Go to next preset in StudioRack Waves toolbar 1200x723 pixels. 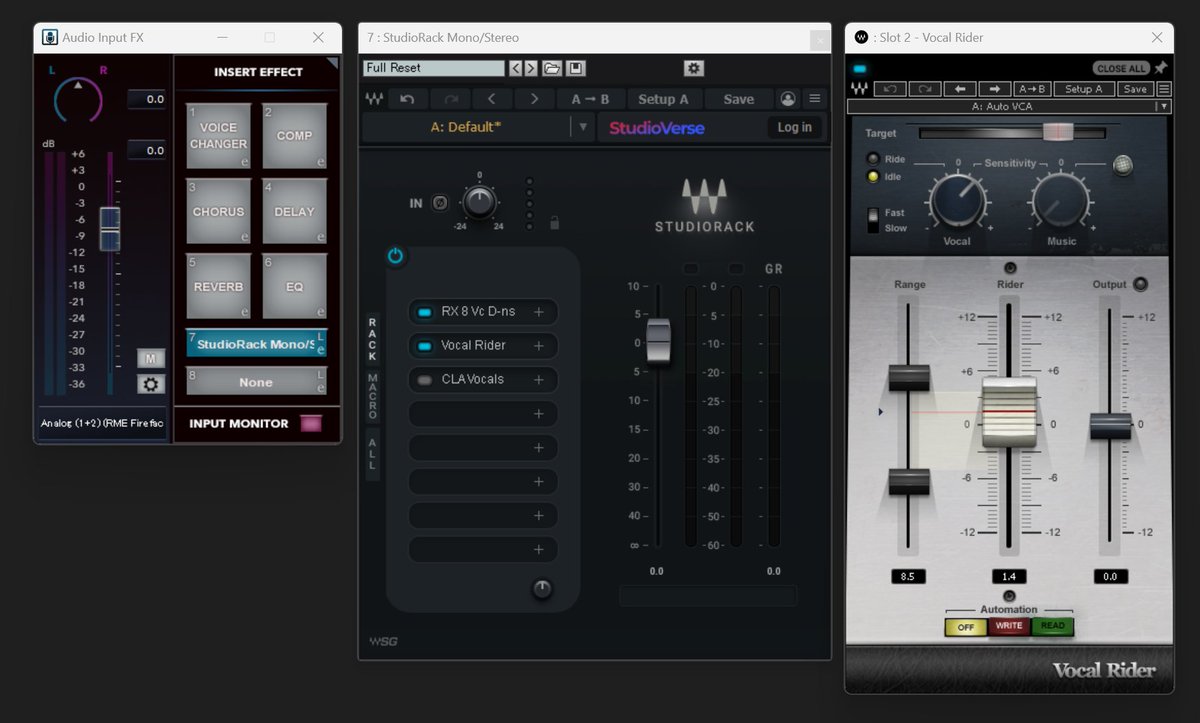pyautogui.click(x=535, y=99)
